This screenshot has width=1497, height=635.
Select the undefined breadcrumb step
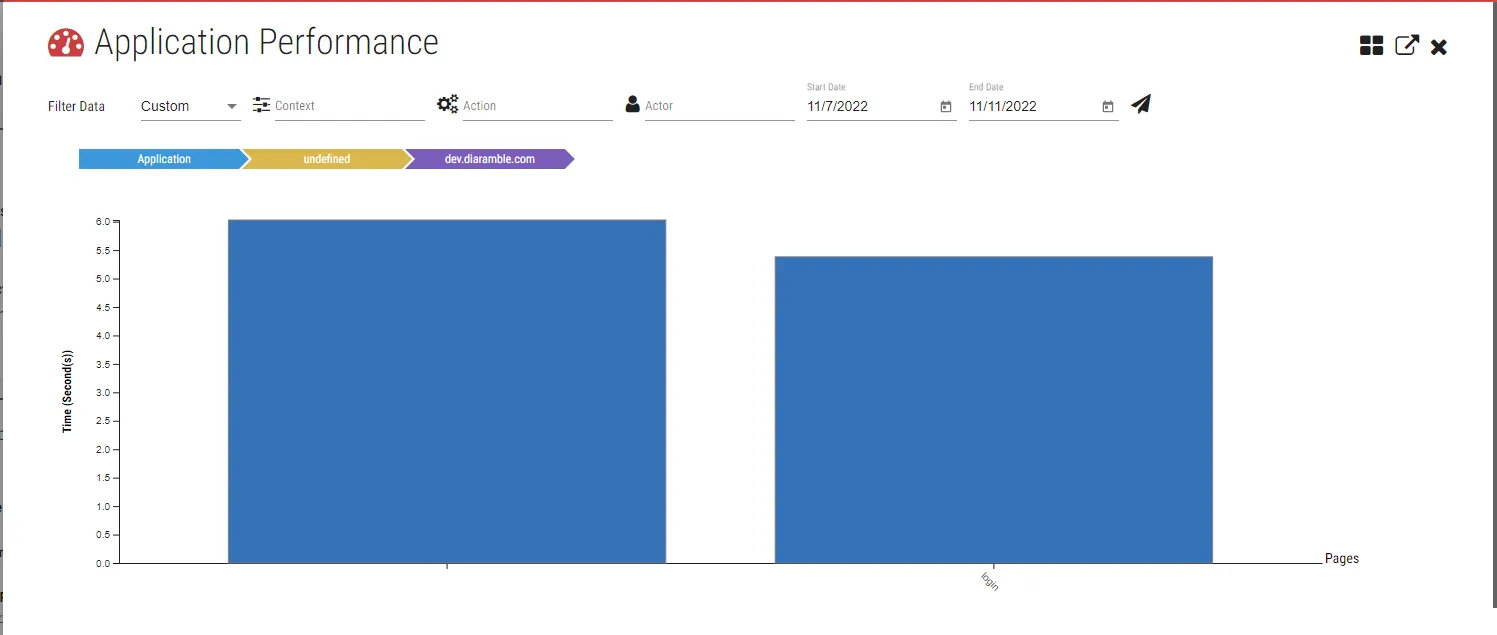pyautogui.click(x=326, y=159)
